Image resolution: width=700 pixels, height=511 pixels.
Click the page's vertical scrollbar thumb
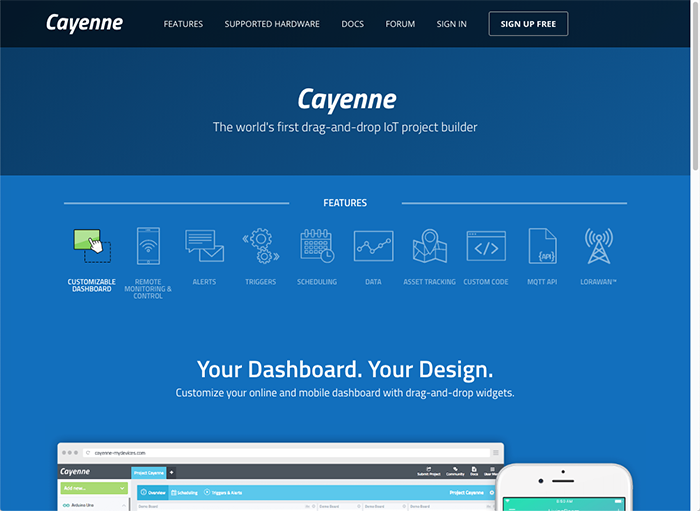coord(695,85)
